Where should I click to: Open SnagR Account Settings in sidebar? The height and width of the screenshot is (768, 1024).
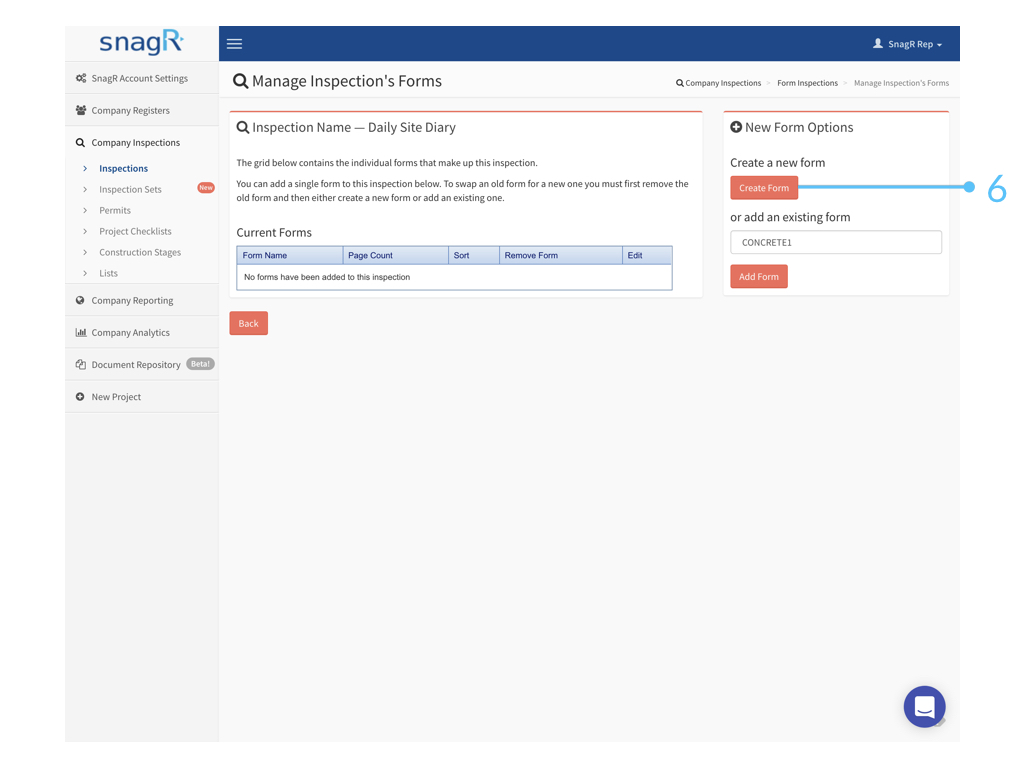click(140, 77)
